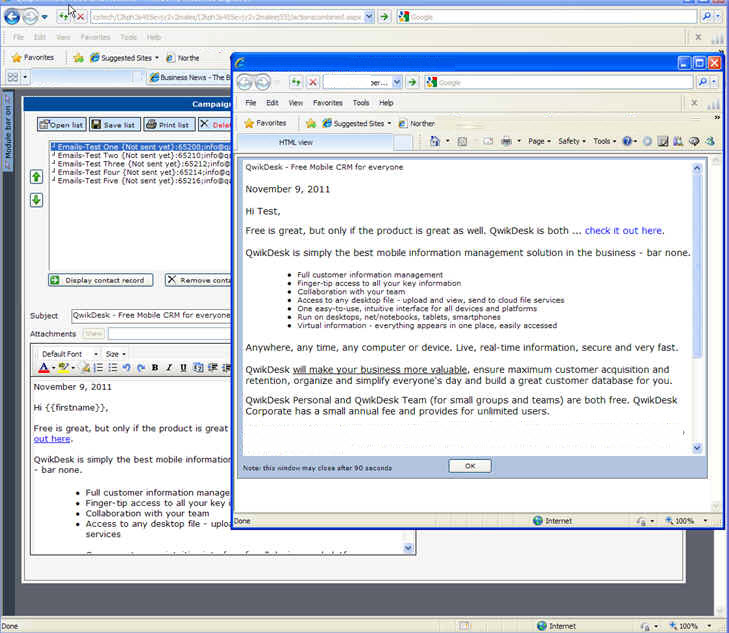Image resolution: width=729 pixels, height=633 pixels.
Task: Click preview scrollbar up arrow
Action: [x=697, y=168]
